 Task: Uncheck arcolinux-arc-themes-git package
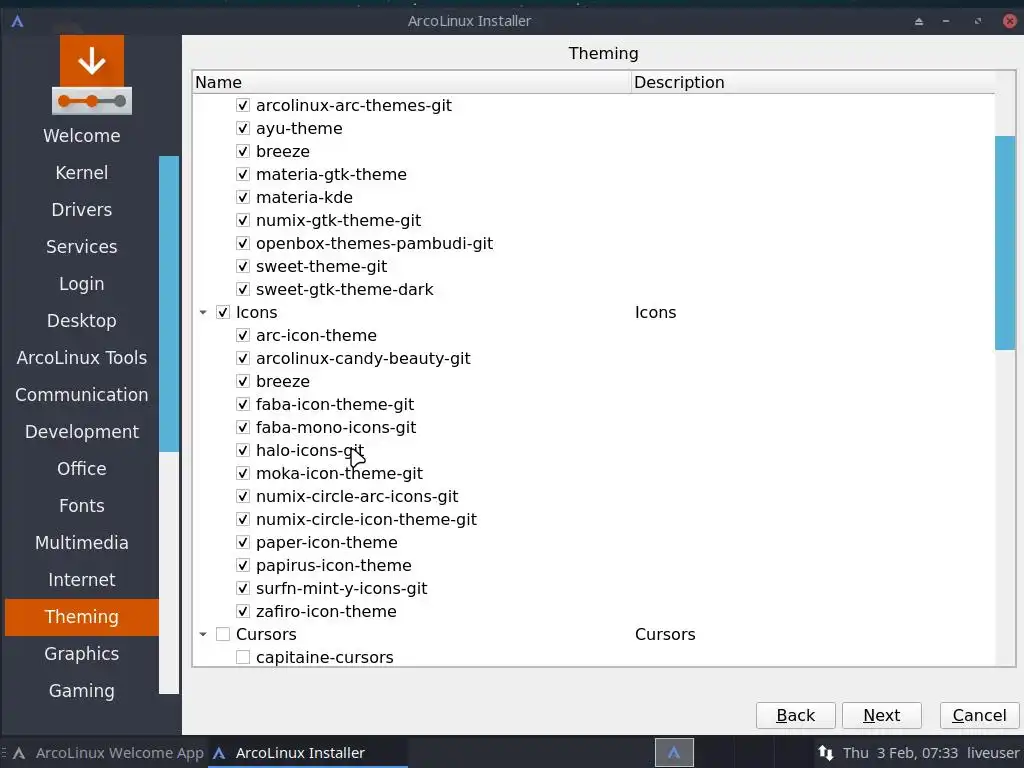(242, 105)
